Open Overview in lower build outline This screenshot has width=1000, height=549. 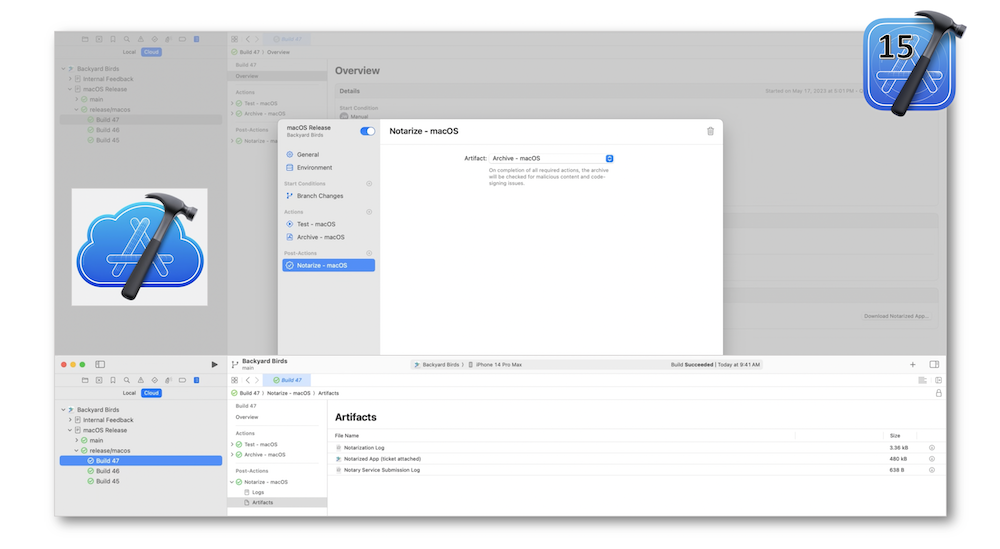[247, 417]
